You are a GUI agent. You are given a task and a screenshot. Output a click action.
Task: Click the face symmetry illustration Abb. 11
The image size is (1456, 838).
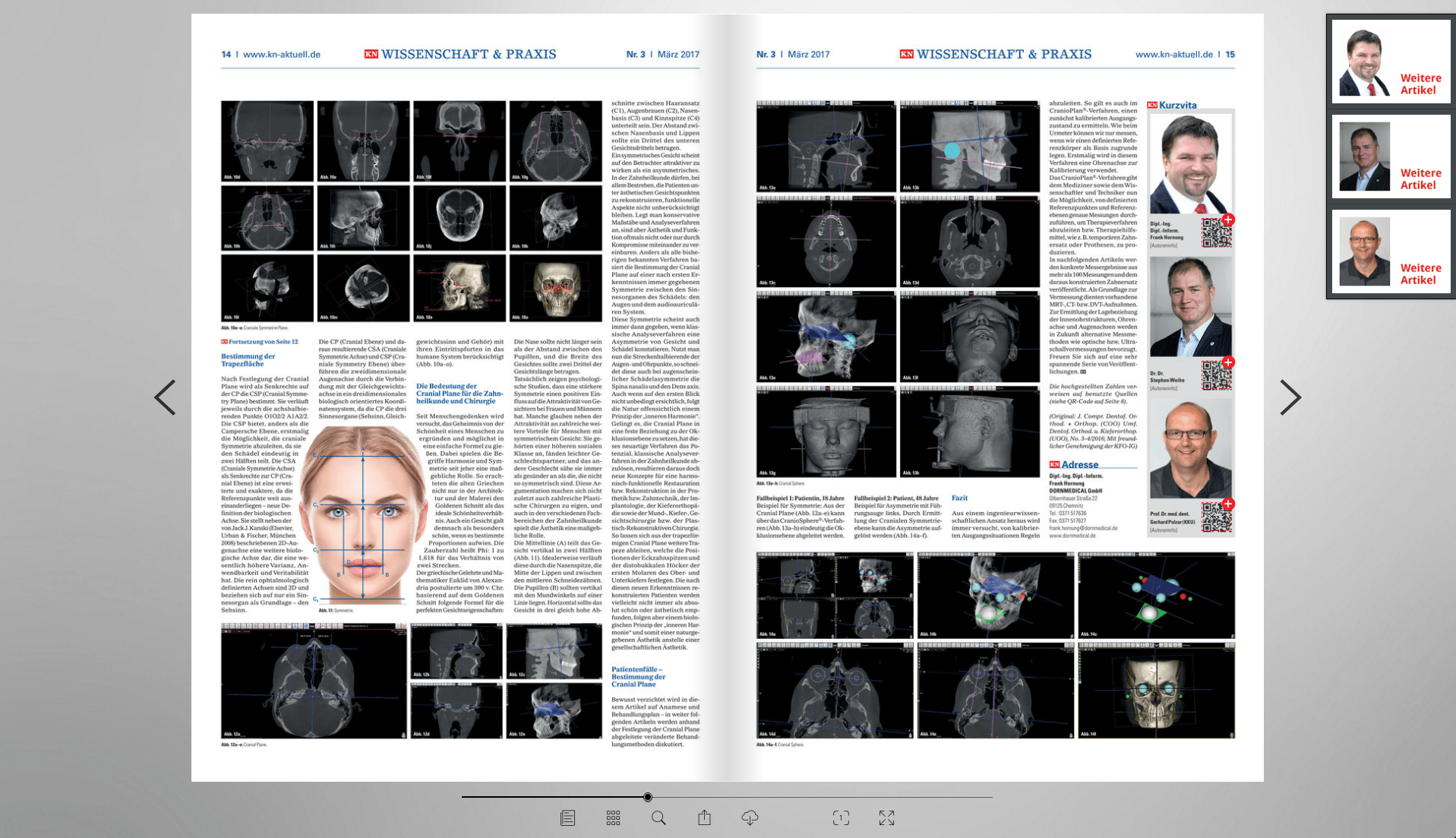click(x=363, y=517)
